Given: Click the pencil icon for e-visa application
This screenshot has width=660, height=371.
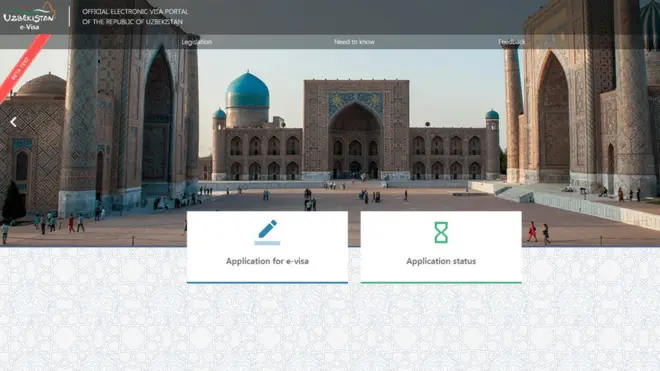Looking at the screenshot, I should pyautogui.click(x=267, y=232).
